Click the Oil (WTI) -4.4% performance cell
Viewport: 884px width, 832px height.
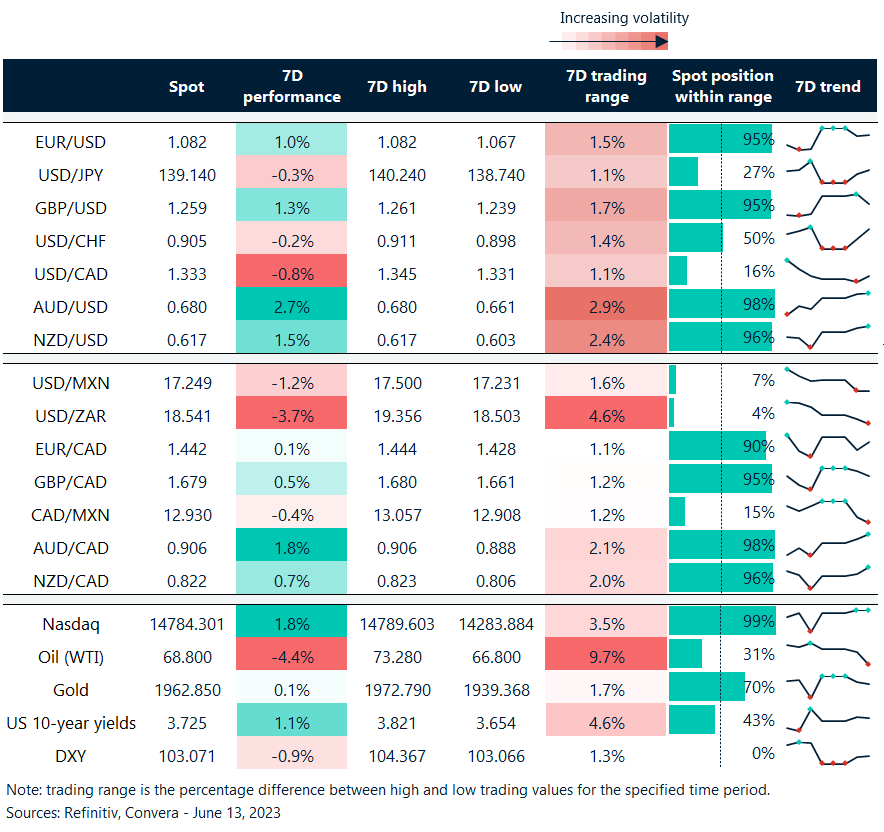pyautogui.click(x=291, y=654)
